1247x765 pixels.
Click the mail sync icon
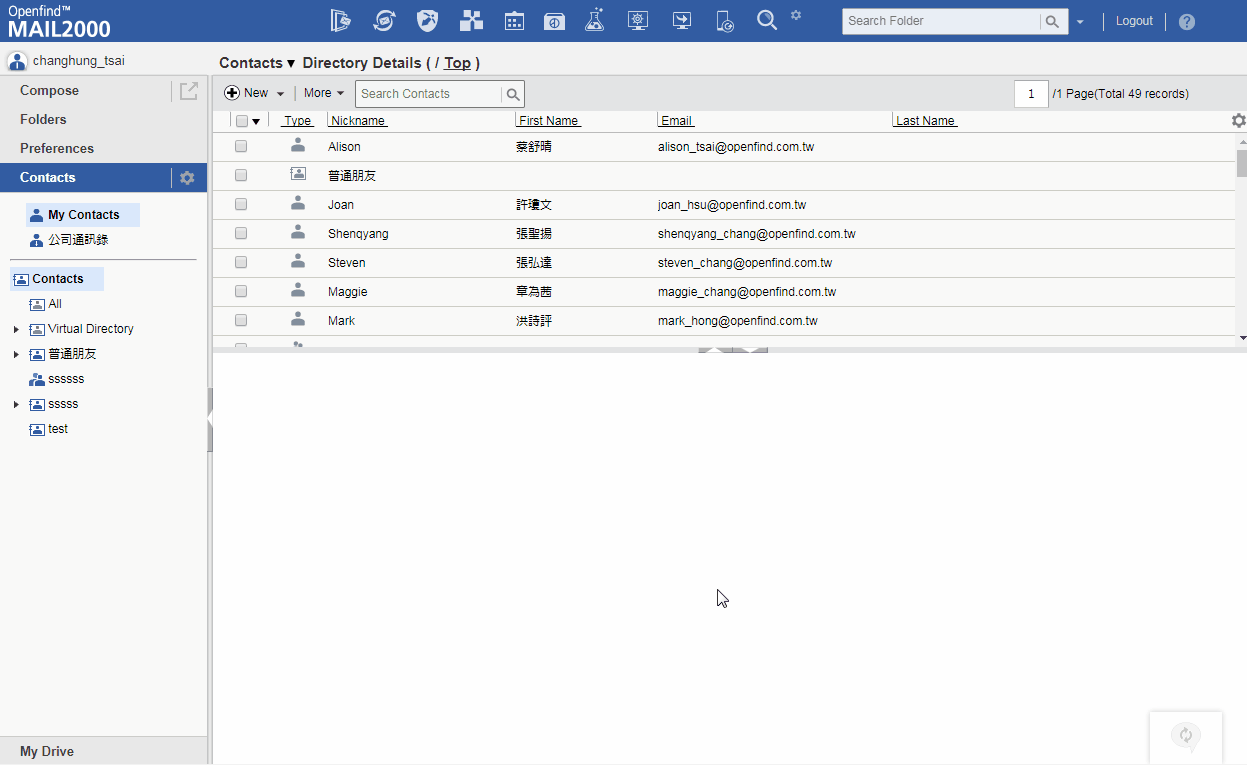pyautogui.click(x=384, y=21)
